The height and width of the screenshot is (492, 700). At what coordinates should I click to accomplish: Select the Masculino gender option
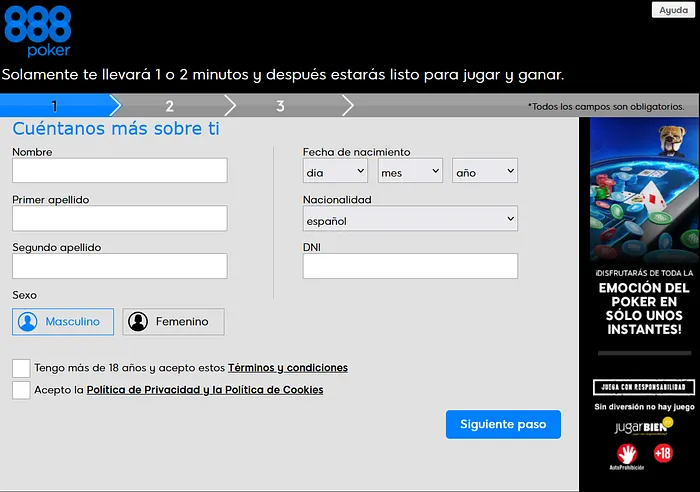[x=63, y=322]
